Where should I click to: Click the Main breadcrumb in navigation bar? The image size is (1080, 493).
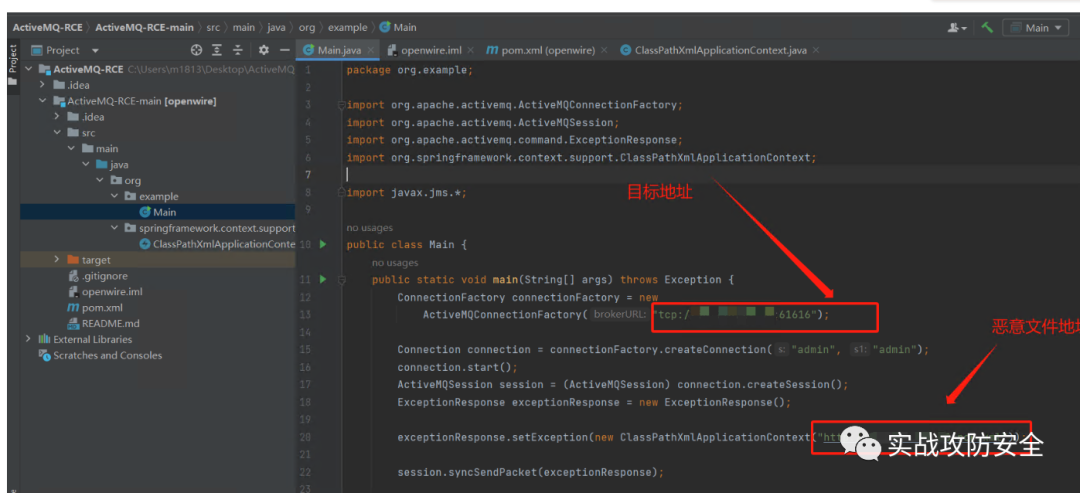pyautogui.click(x=398, y=28)
